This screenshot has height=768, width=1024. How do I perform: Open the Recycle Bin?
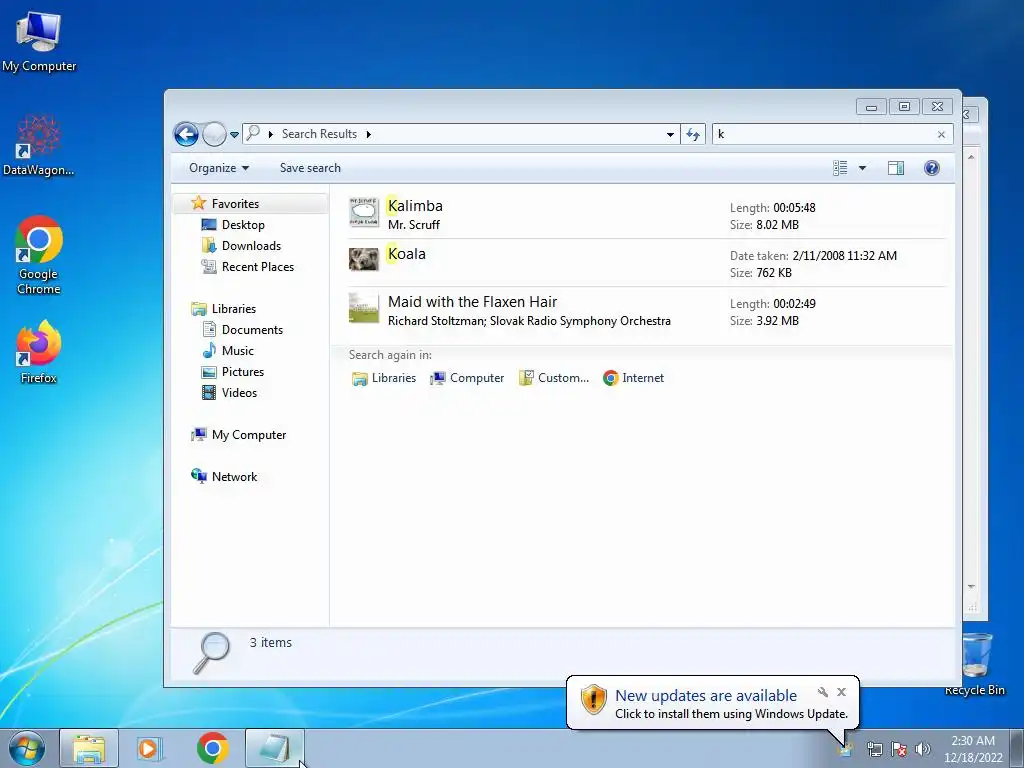[x=975, y=664]
